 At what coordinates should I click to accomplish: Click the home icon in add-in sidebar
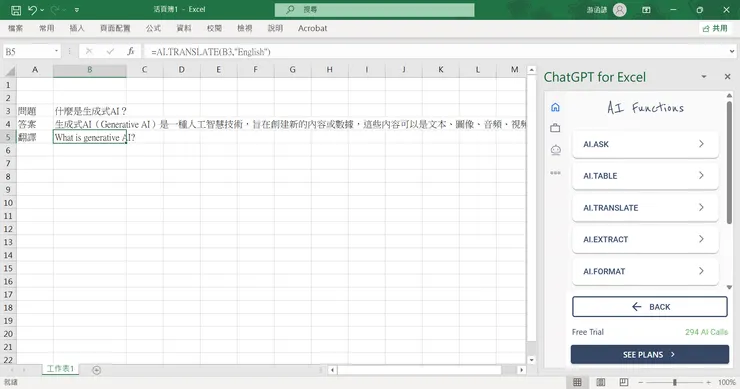(x=555, y=107)
